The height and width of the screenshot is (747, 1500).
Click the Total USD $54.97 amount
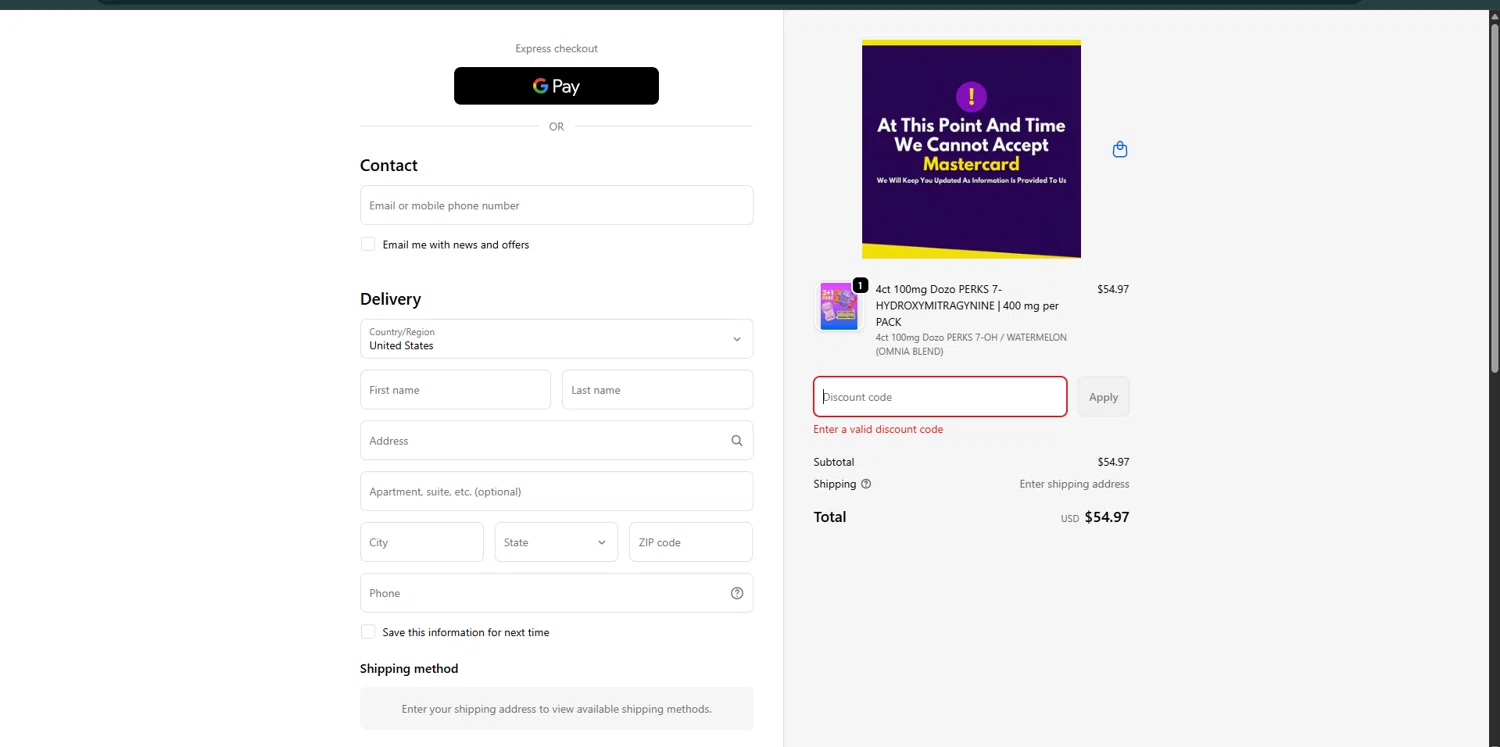(1095, 517)
